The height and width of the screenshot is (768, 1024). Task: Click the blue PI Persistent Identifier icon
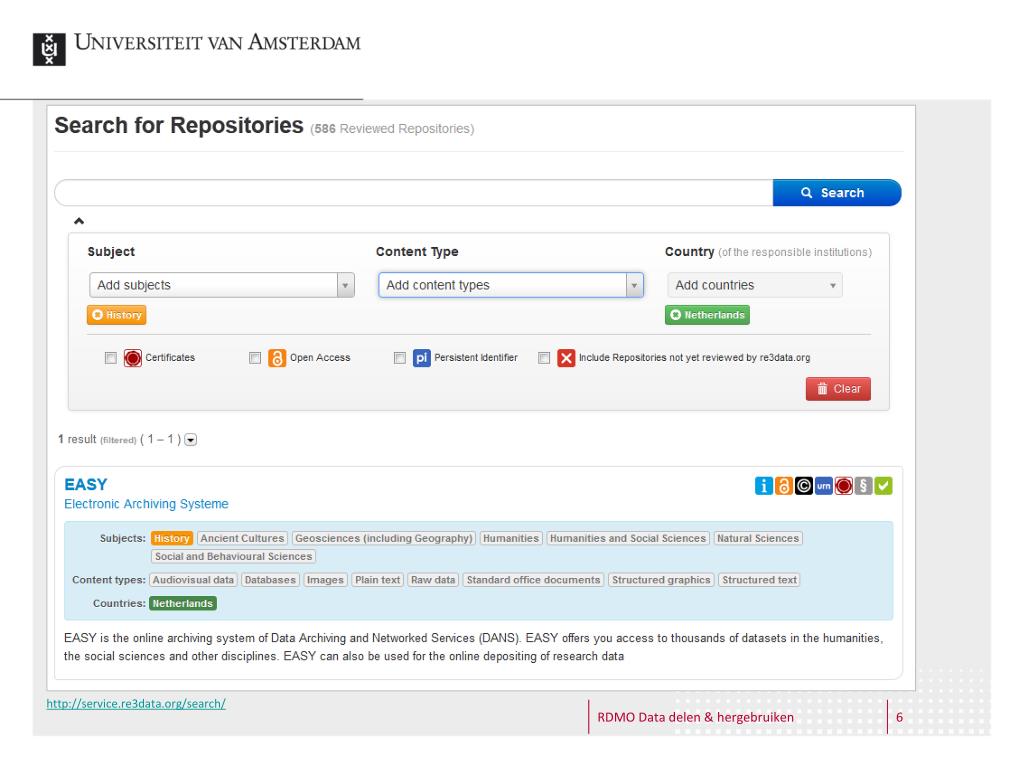pyautogui.click(x=422, y=358)
